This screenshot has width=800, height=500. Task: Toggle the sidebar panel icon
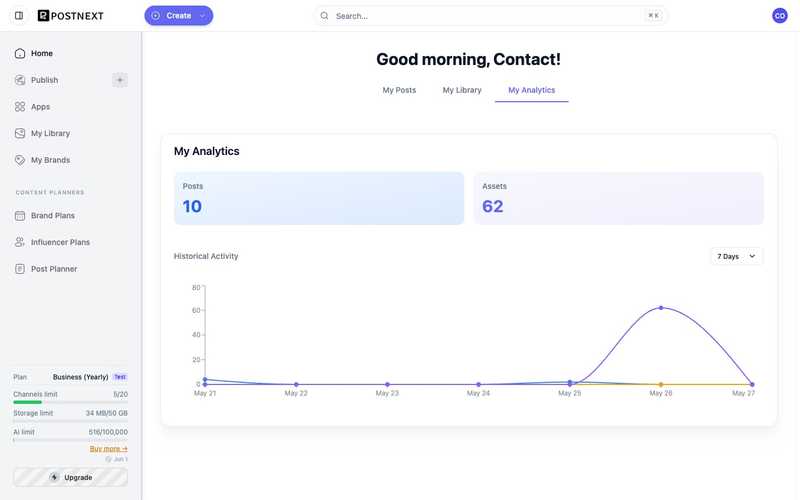click(x=19, y=16)
